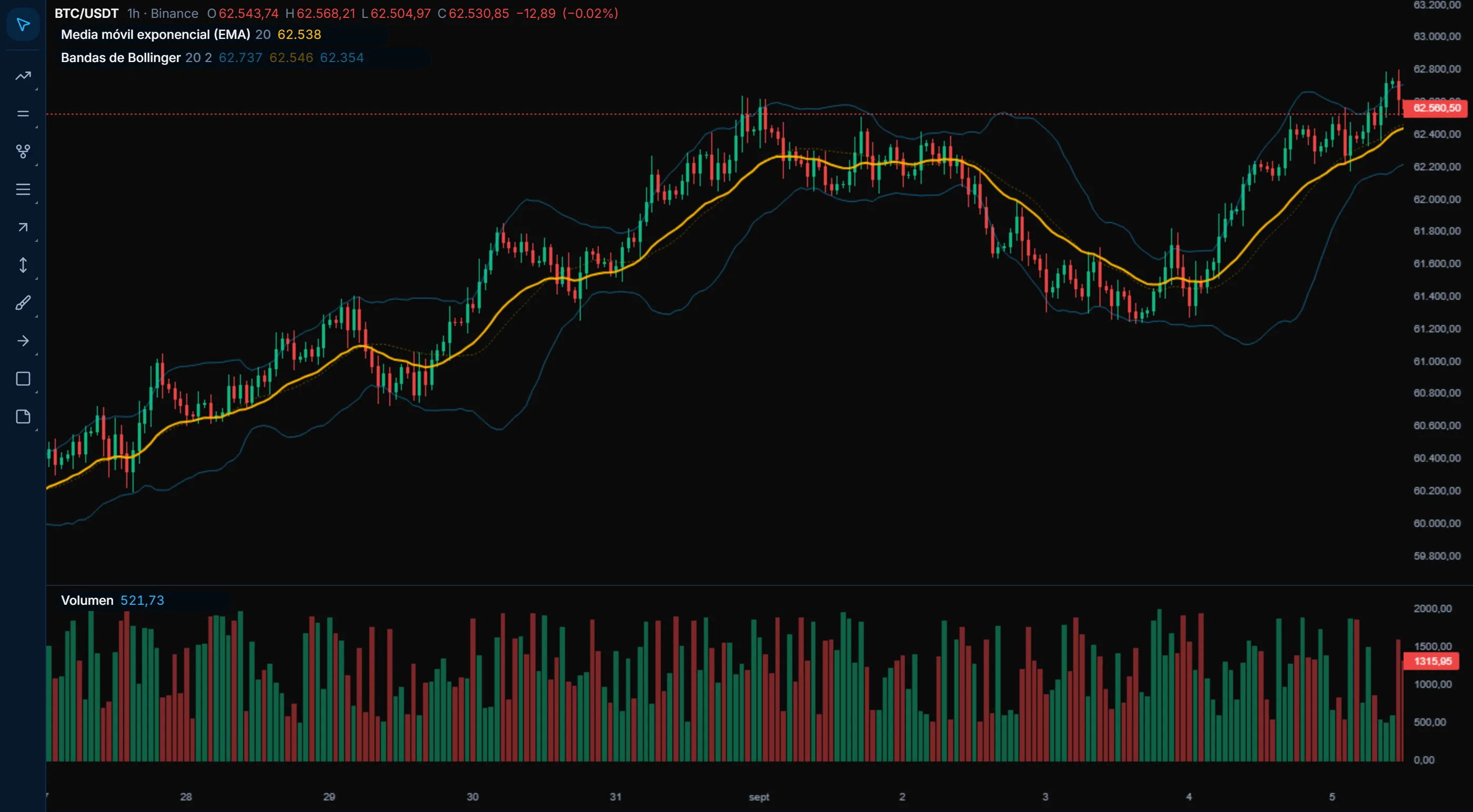
Task: Select the two-line parallel channel tool
Action: 23,114
